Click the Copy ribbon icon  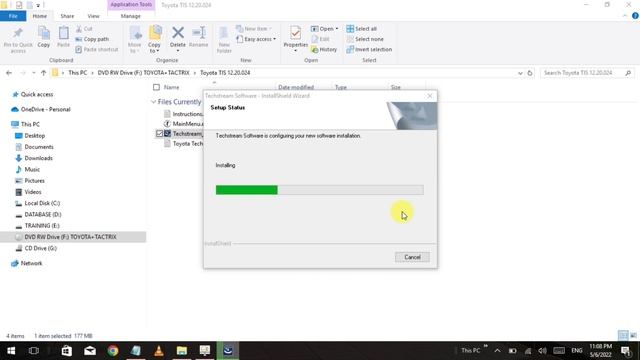[x=44, y=37]
